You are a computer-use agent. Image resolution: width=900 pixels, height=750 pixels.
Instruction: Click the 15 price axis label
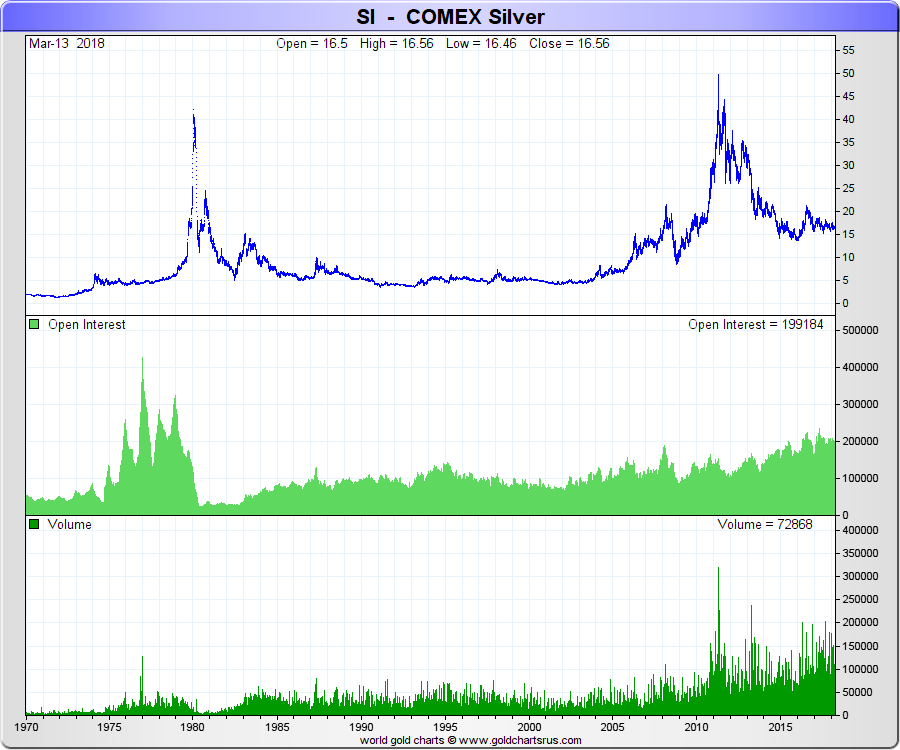pyautogui.click(x=848, y=234)
